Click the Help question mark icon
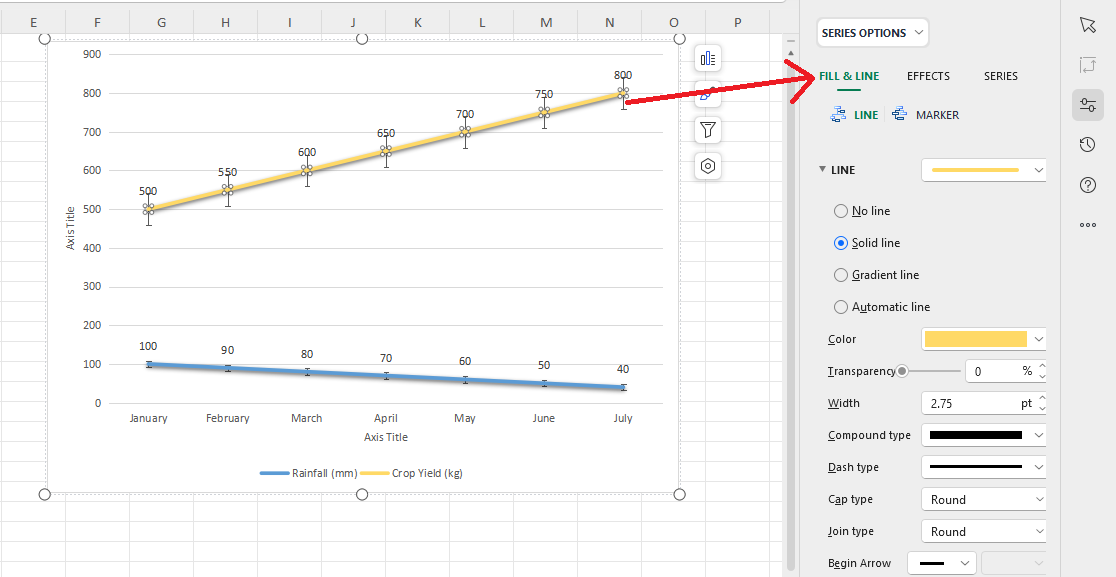Screen dimensions: 1116x577 click(1088, 184)
